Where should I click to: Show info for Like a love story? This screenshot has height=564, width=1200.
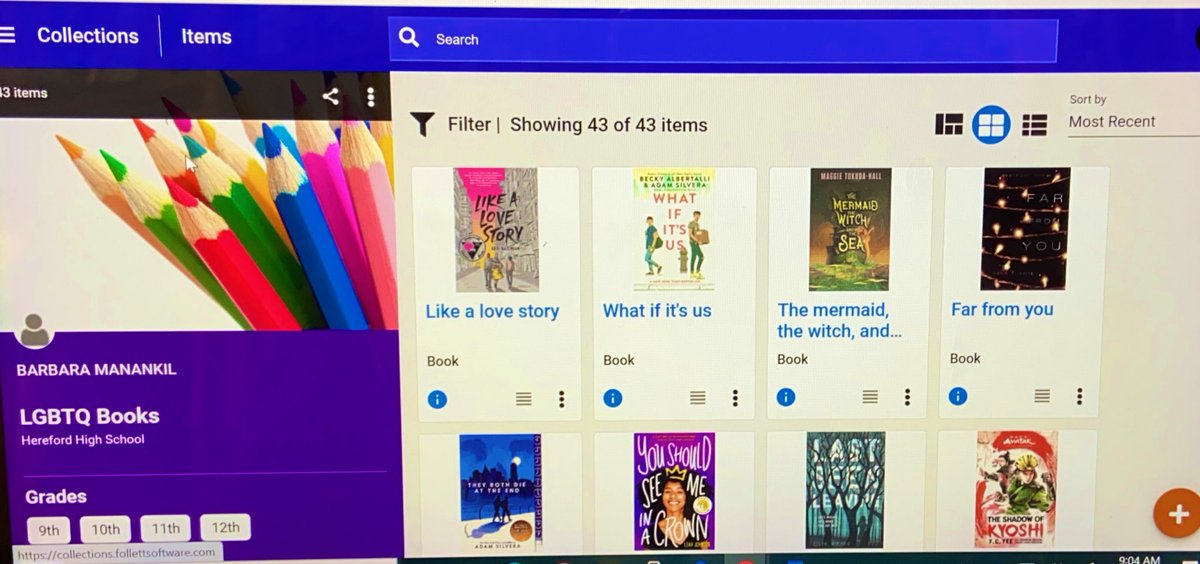click(x=437, y=399)
